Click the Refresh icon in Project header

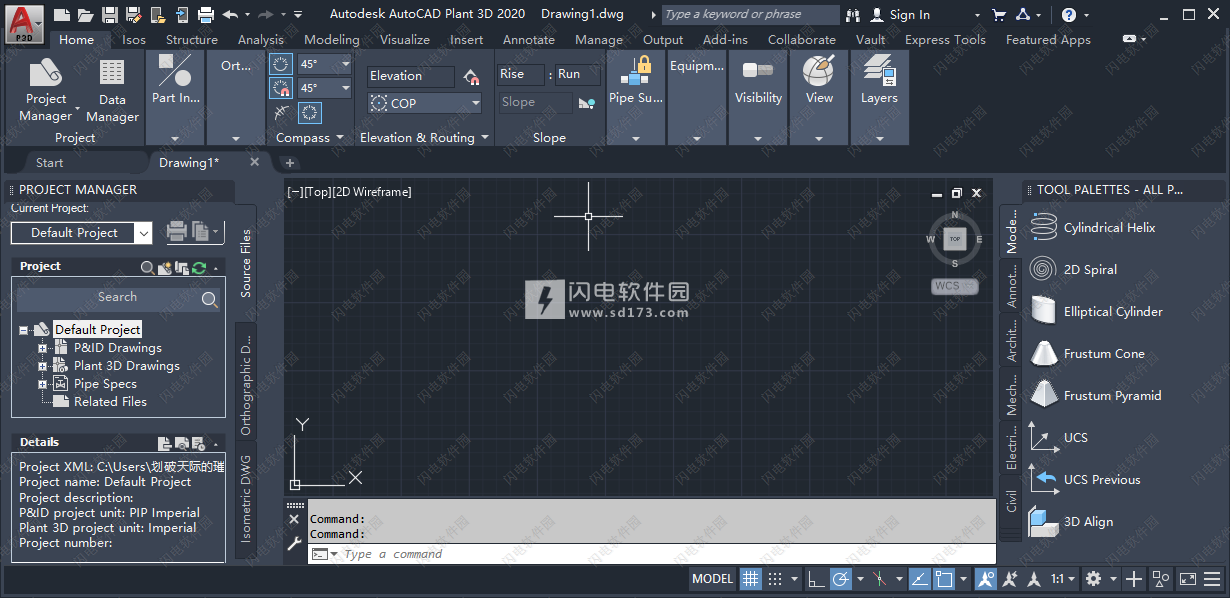pos(199,267)
